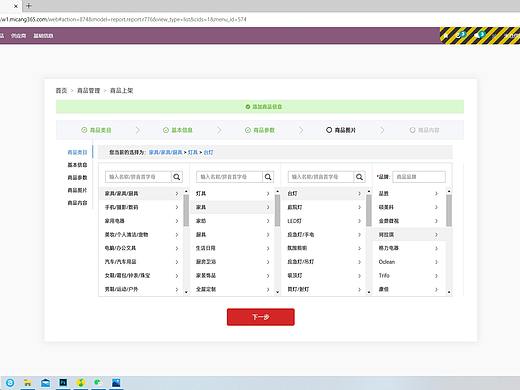The image size is (520, 390).
Task: Go to 商品管理 in breadcrumb
Action: pyautogui.click(x=89, y=91)
